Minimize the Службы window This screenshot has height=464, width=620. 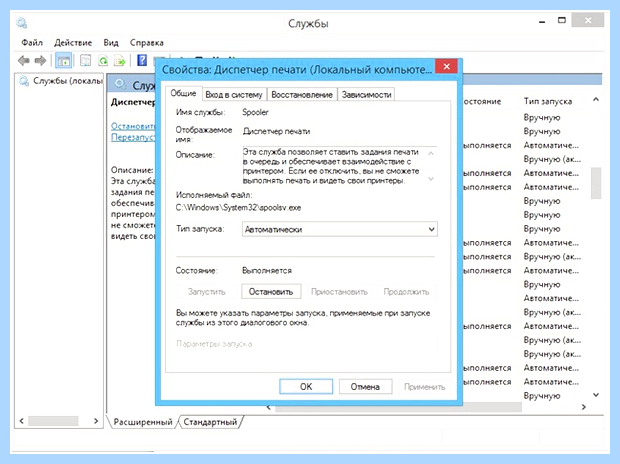(542, 21)
